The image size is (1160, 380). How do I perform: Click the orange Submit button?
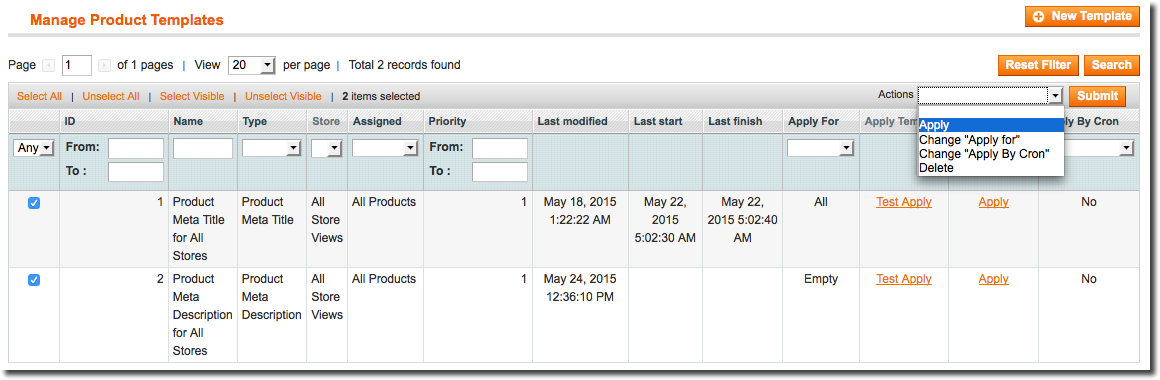[x=1097, y=96]
